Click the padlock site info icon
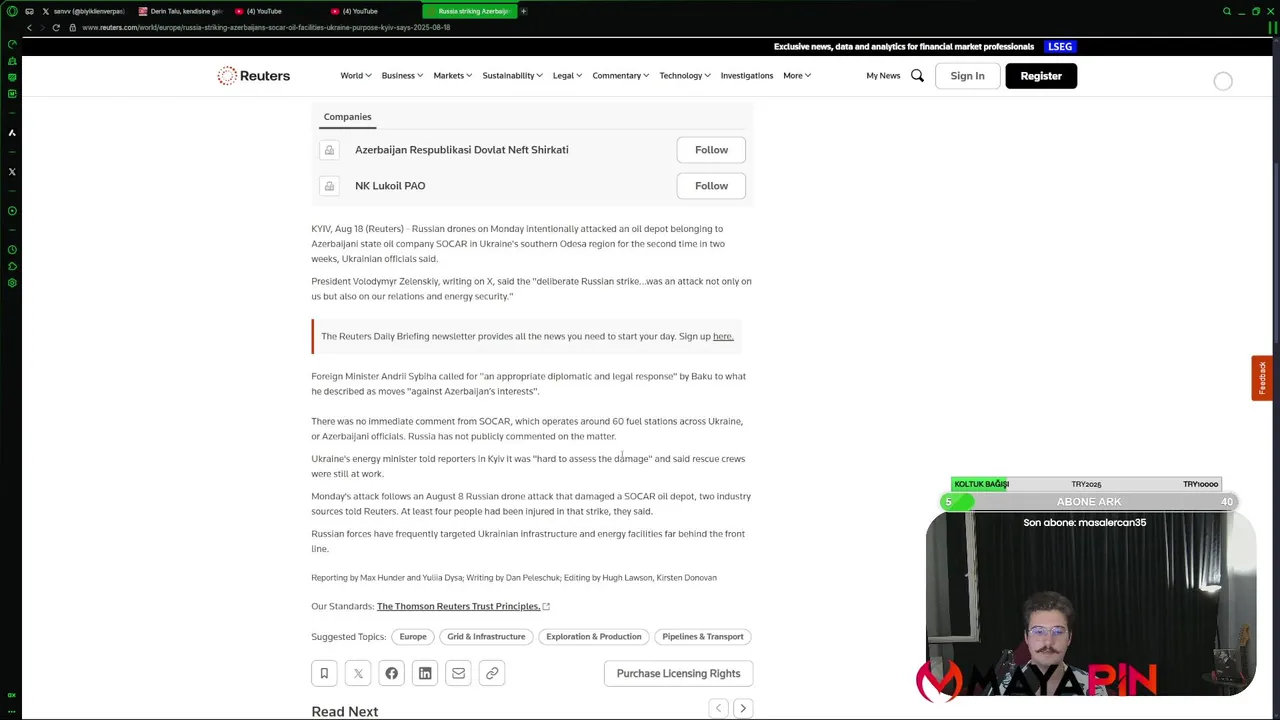 pos(72,27)
